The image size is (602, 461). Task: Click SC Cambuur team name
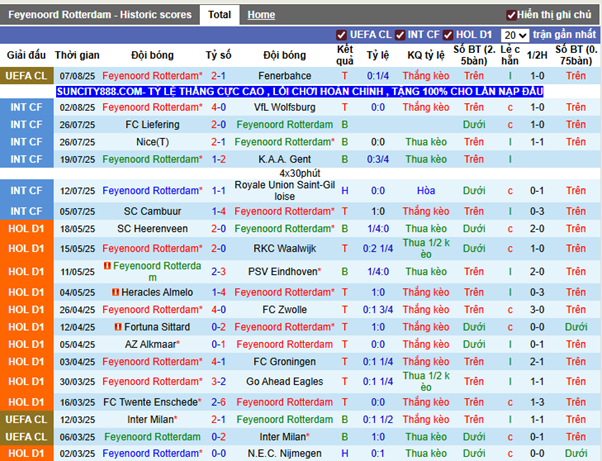tap(152, 211)
